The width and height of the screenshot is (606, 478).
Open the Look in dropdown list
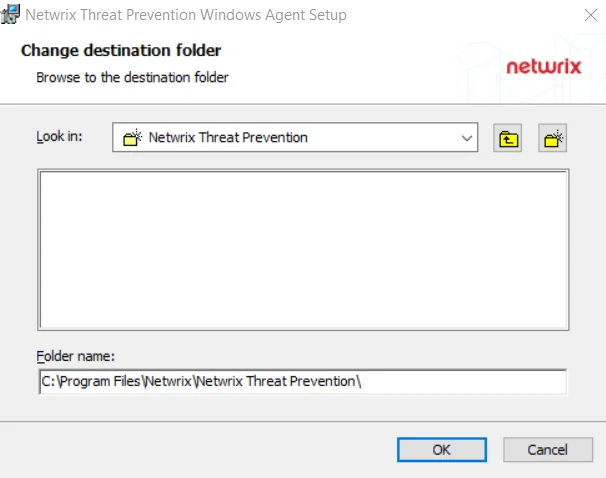pyautogui.click(x=295, y=137)
